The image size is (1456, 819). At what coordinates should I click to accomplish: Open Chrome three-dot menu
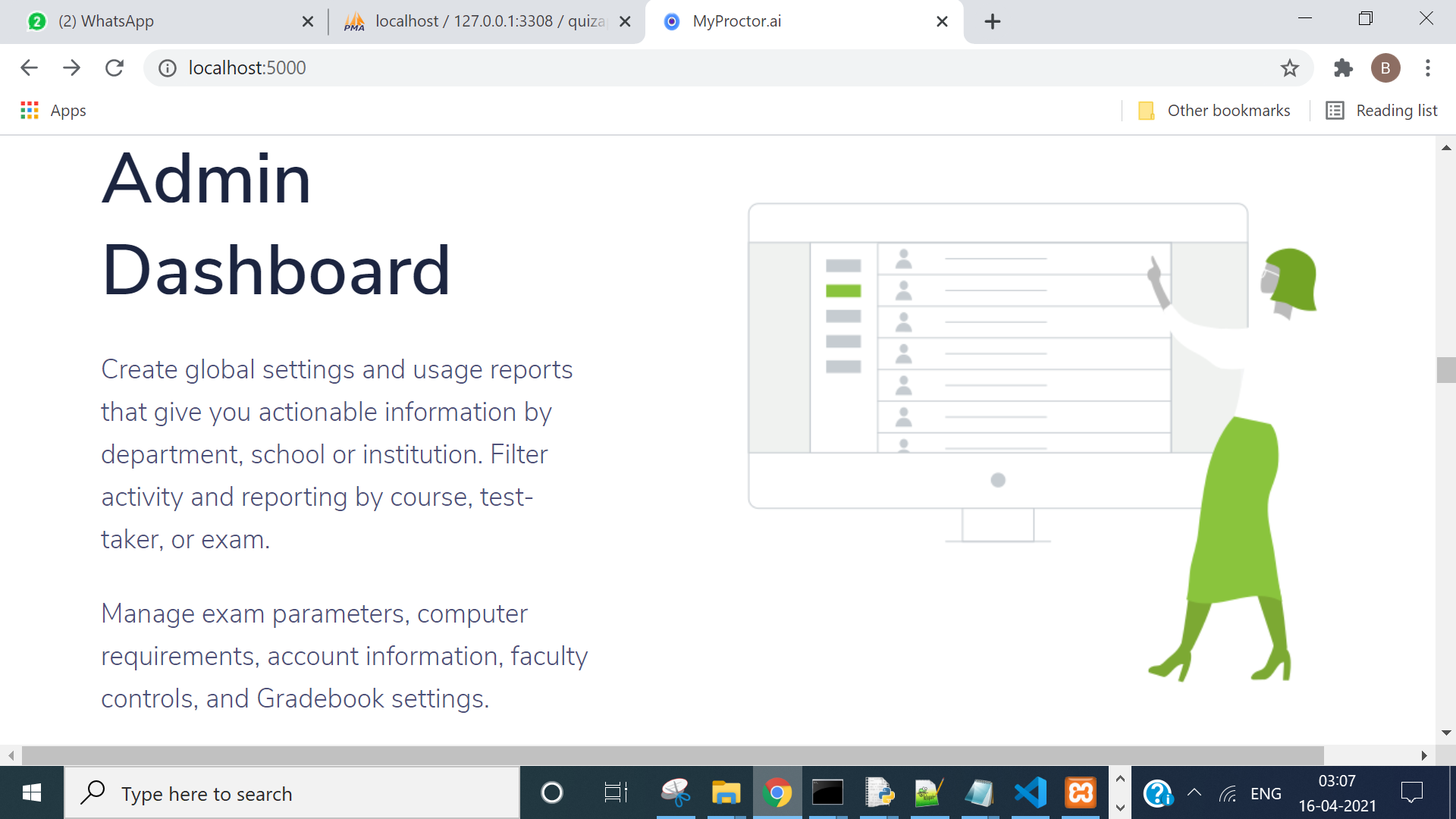click(1427, 68)
